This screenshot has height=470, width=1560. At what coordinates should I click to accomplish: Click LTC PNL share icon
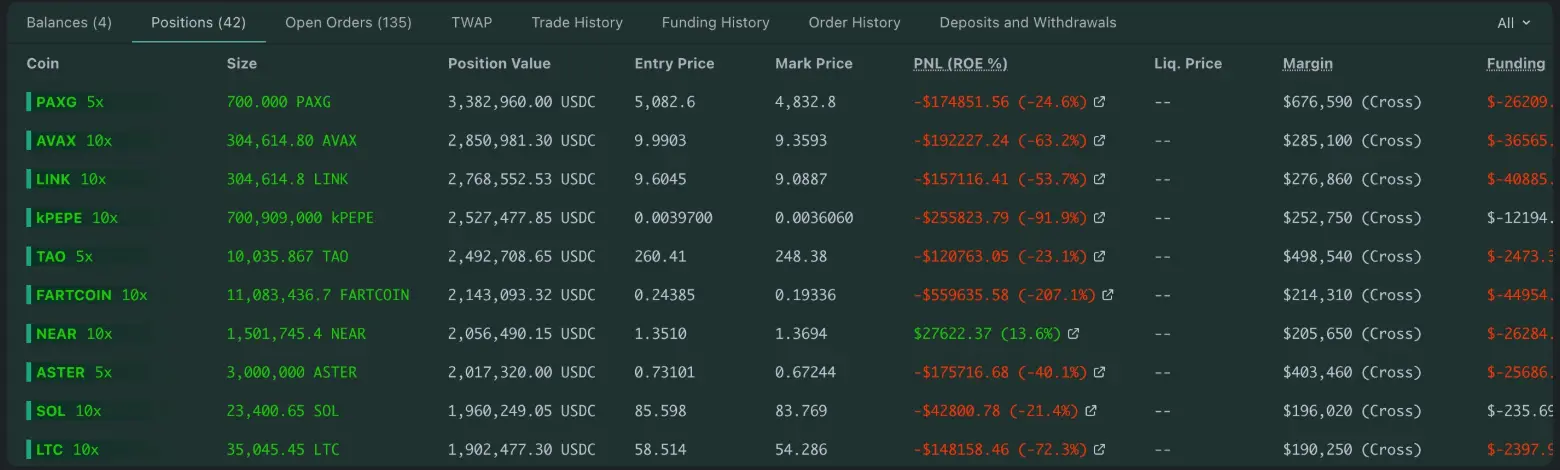coord(1099,450)
